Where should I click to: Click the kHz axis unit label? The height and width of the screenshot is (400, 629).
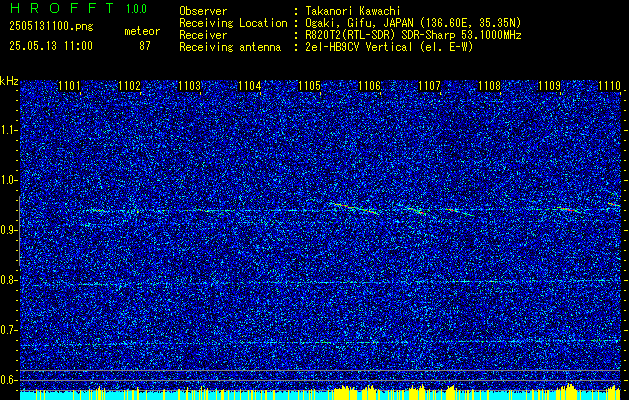click(9, 81)
